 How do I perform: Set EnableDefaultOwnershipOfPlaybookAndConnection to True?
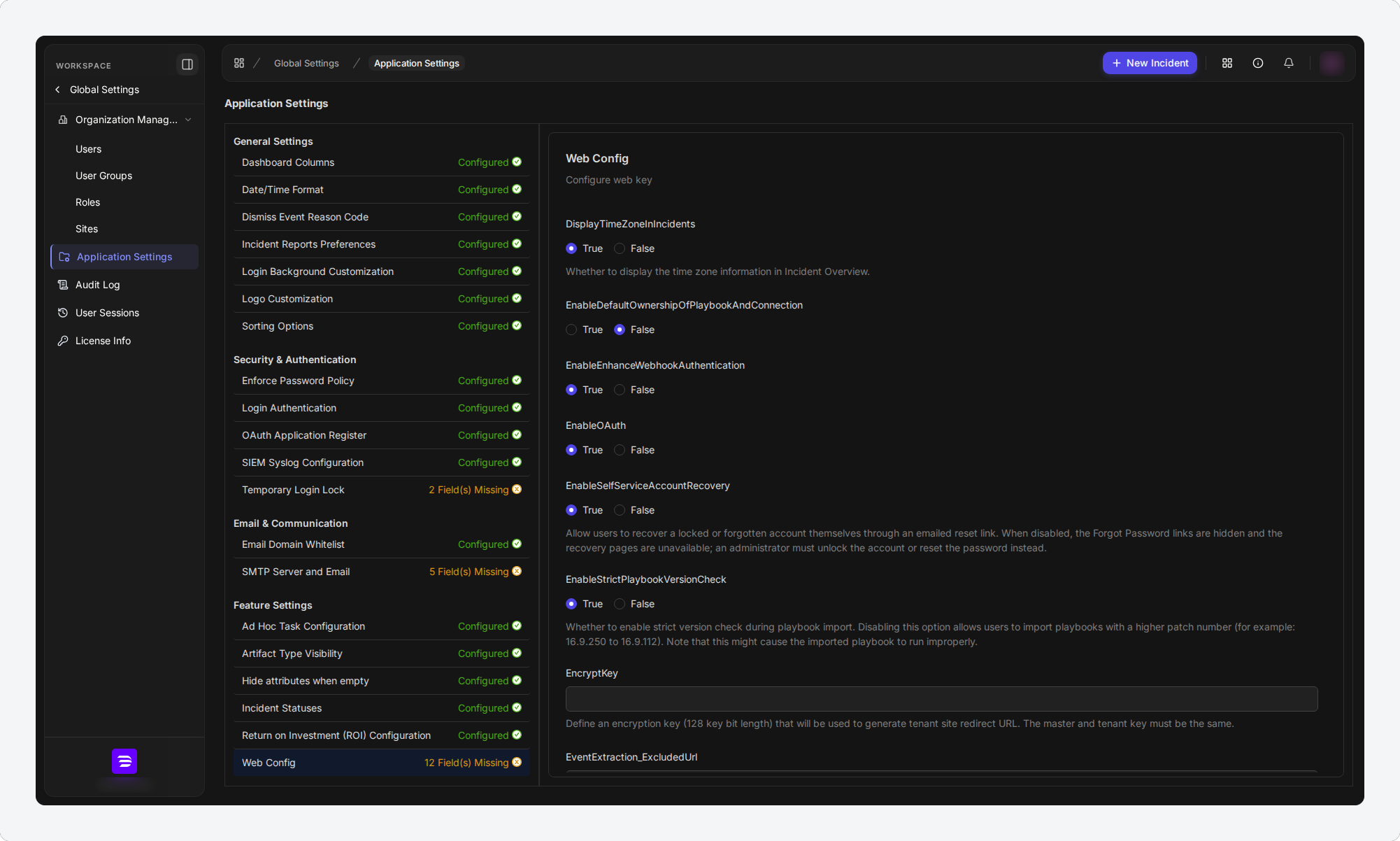[571, 330]
